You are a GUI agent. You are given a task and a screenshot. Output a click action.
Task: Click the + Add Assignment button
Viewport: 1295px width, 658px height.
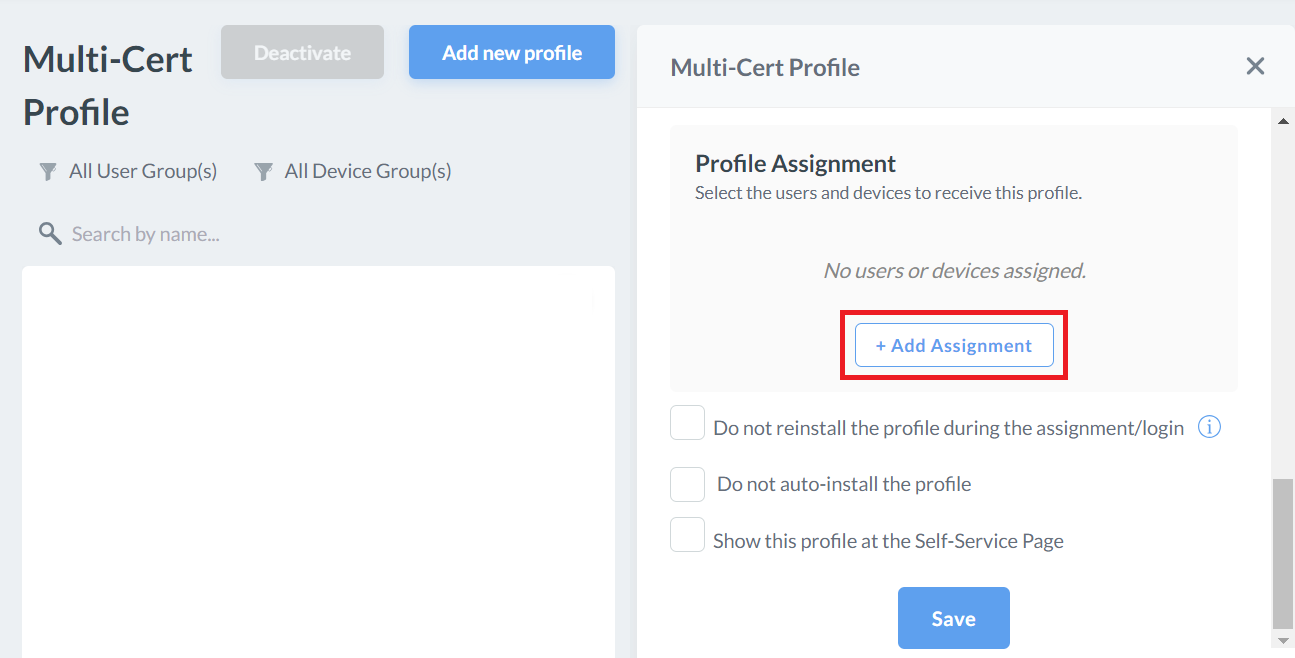click(x=954, y=346)
